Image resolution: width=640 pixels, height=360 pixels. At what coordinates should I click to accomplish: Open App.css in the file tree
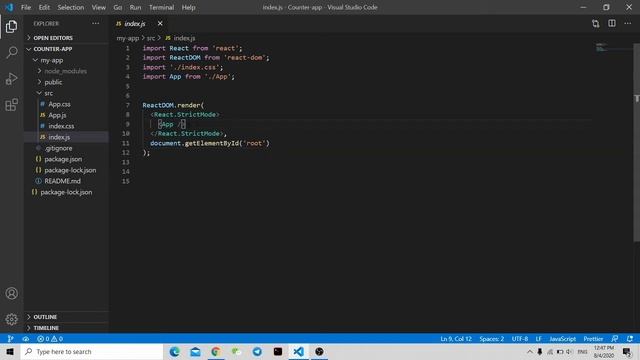tap(67, 104)
